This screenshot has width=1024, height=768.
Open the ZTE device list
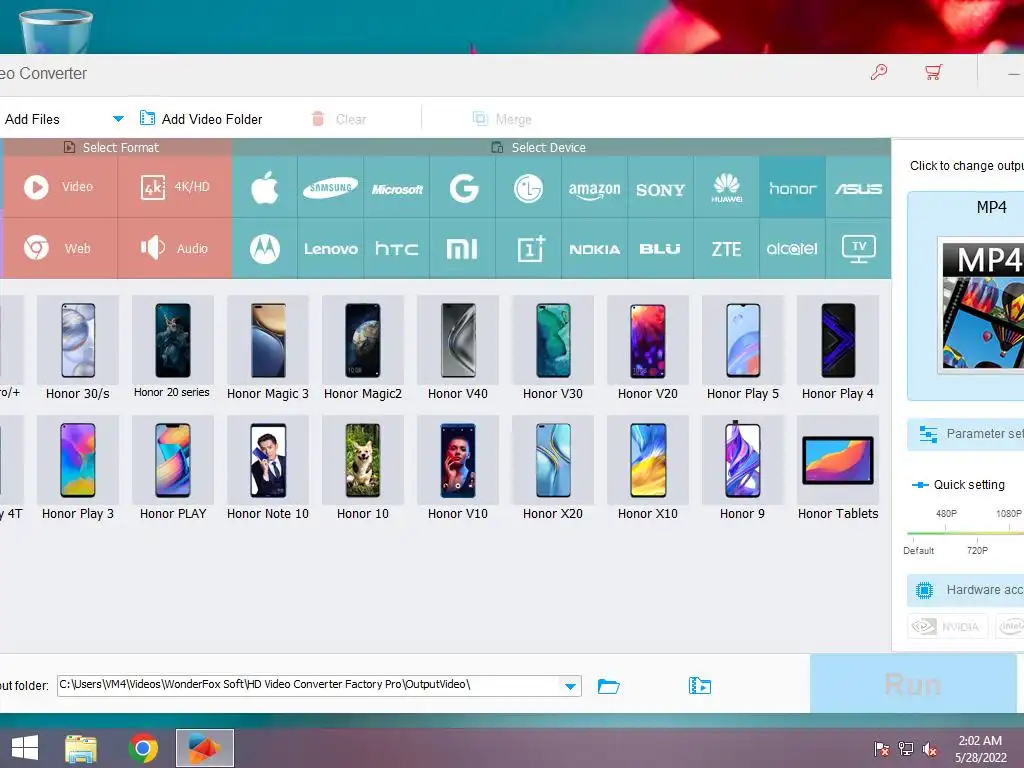pos(726,249)
